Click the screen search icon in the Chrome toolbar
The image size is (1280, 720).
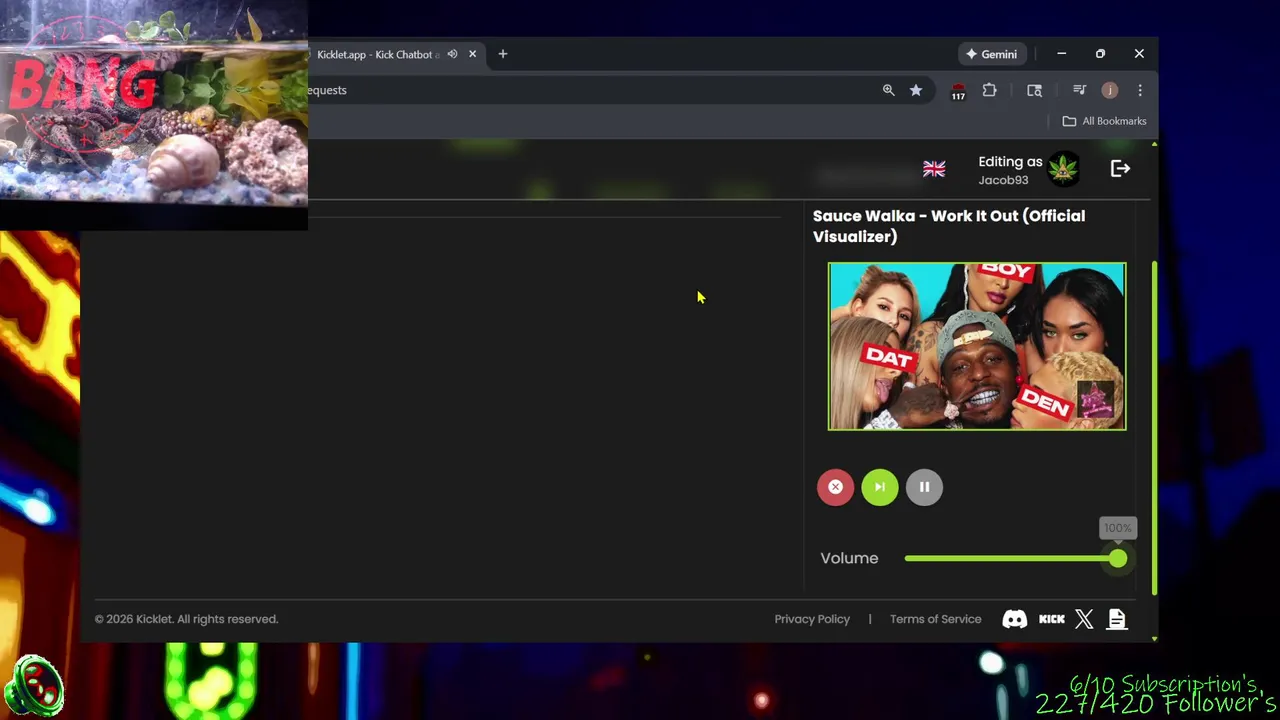[x=1035, y=90]
